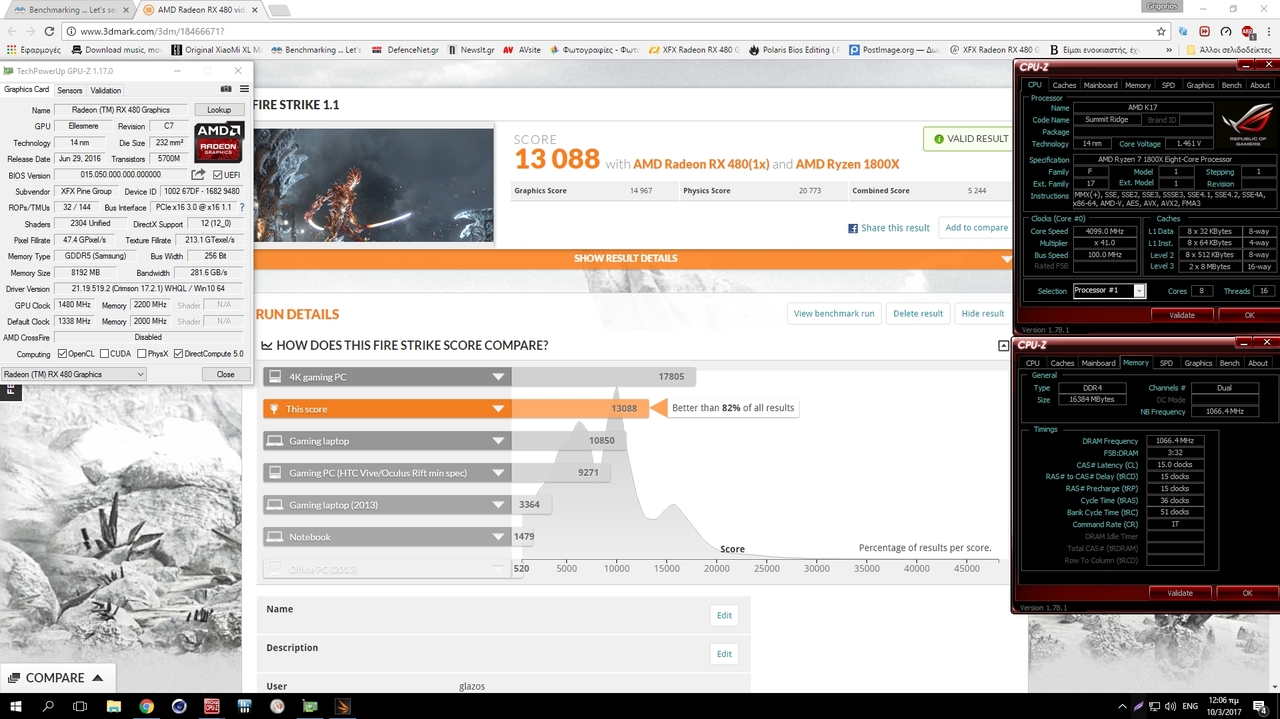Click the Delete result button
Viewport: 1280px width, 719px height.
point(918,313)
